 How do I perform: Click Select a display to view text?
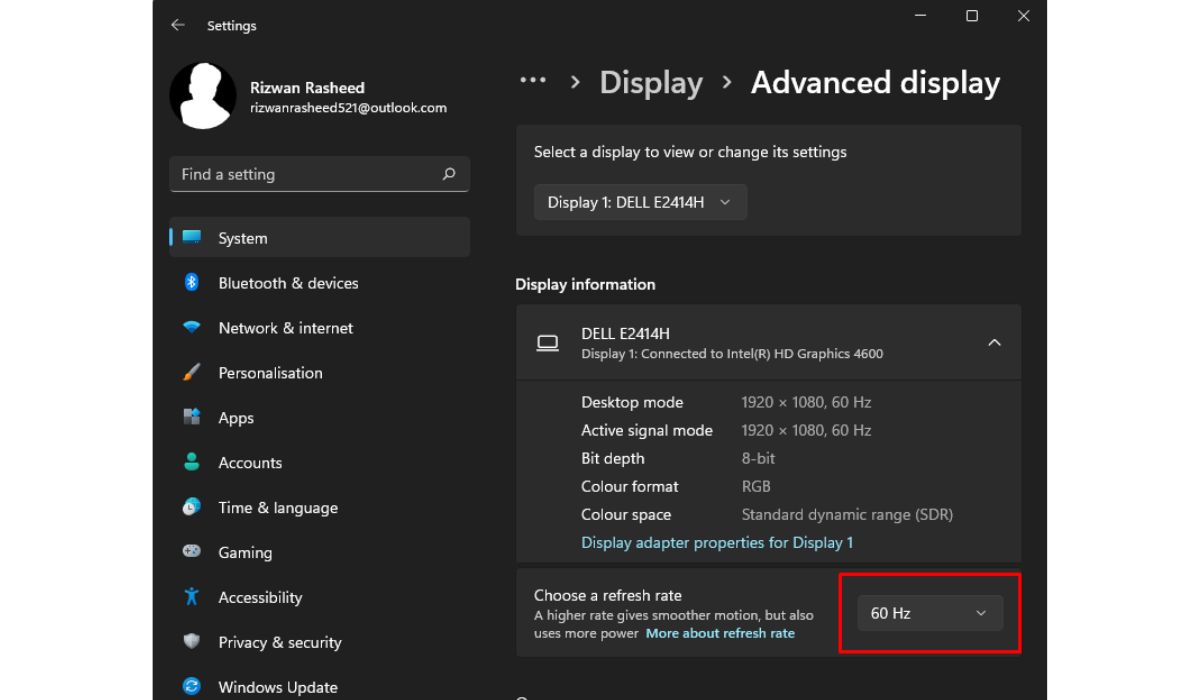point(690,152)
